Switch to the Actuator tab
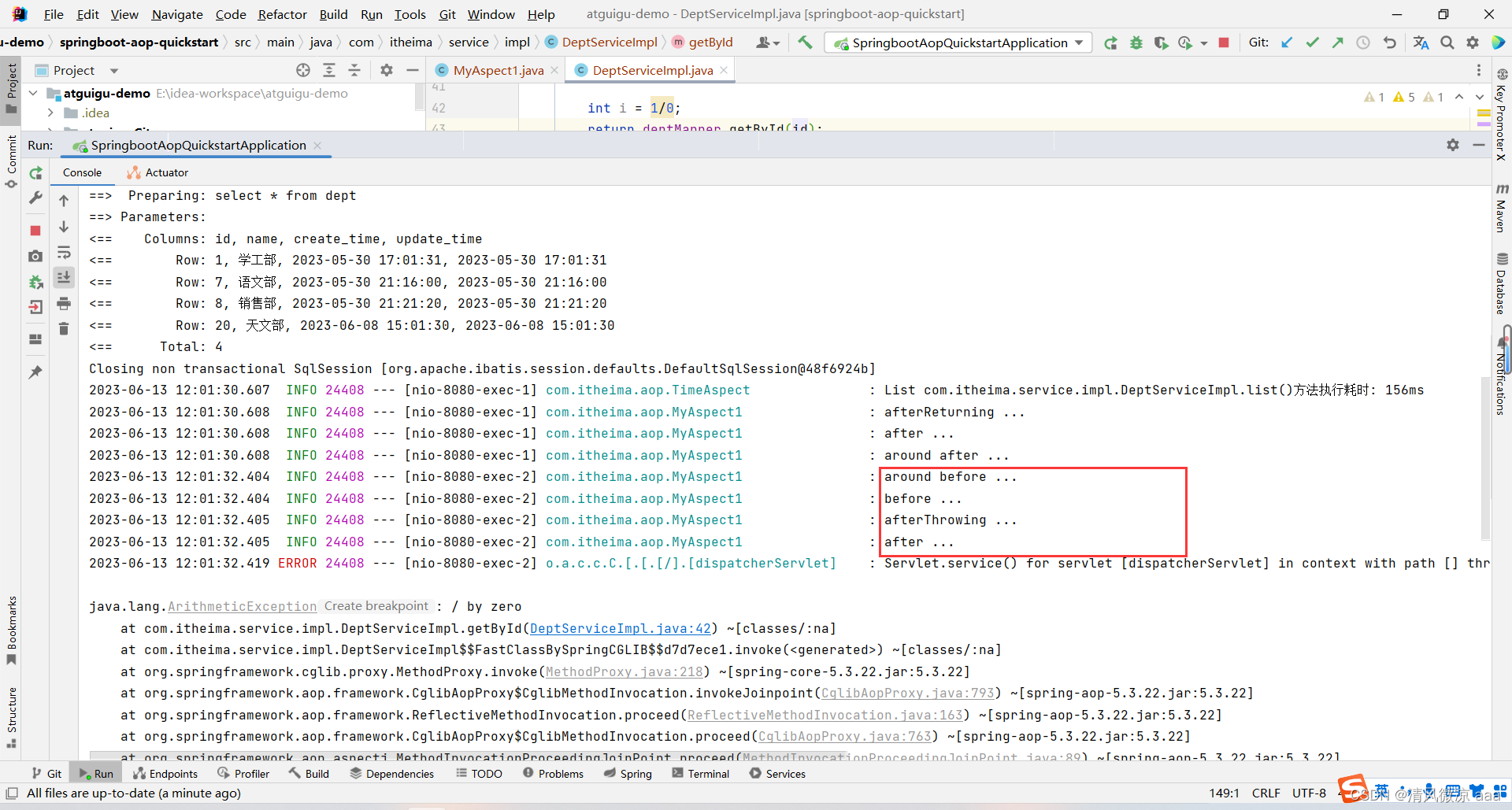The image size is (1512, 810). (x=157, y=172)
